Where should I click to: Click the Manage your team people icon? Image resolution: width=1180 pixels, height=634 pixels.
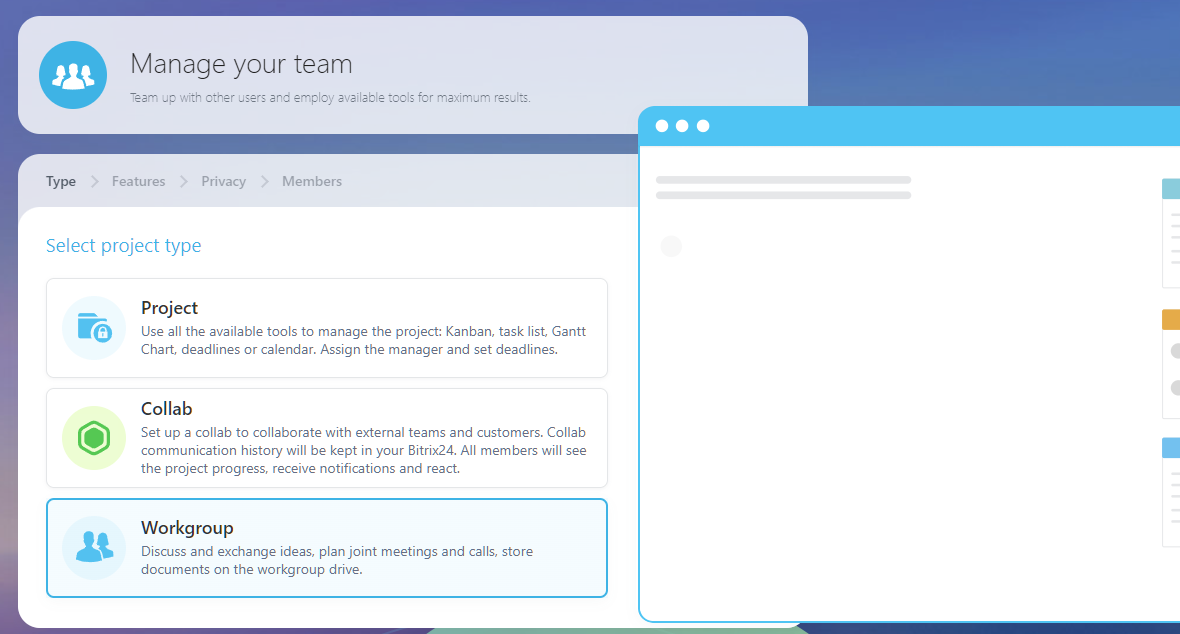73,74
